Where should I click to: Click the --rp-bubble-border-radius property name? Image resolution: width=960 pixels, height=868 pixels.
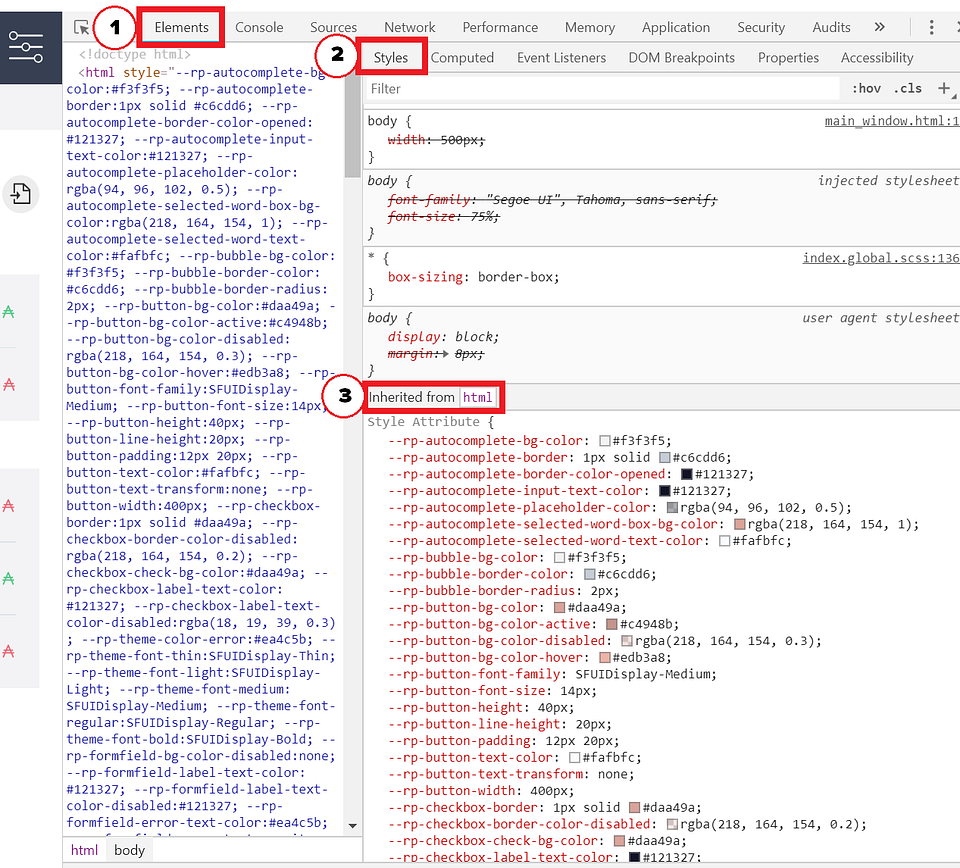point(481,591)
